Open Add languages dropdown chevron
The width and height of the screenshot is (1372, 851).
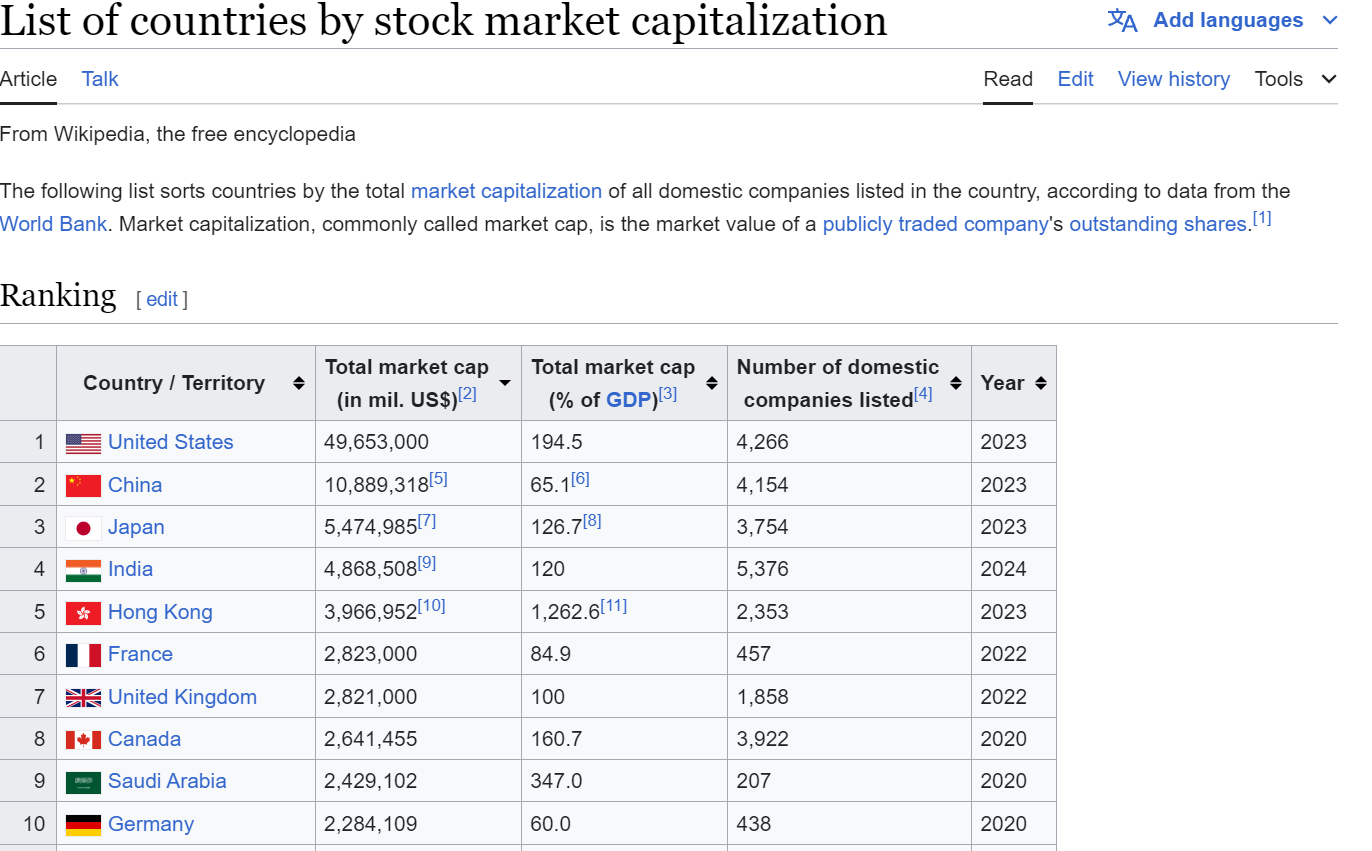pyautogui.click(x=1329, y=20)
